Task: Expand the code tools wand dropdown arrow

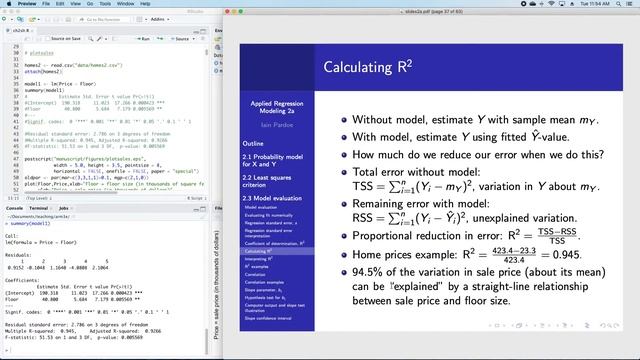Action: 106,39
